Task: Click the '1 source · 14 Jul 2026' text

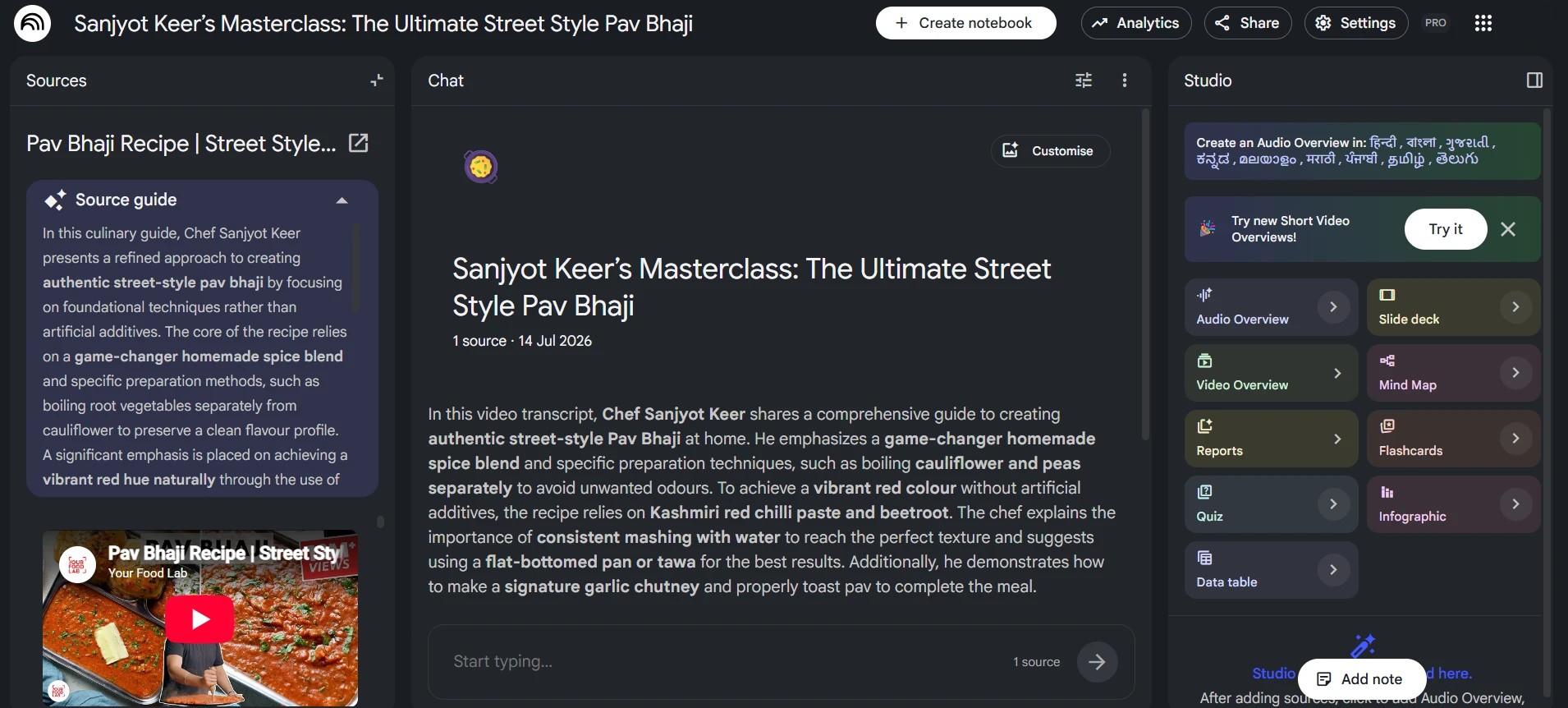Action: pos(522,341)
